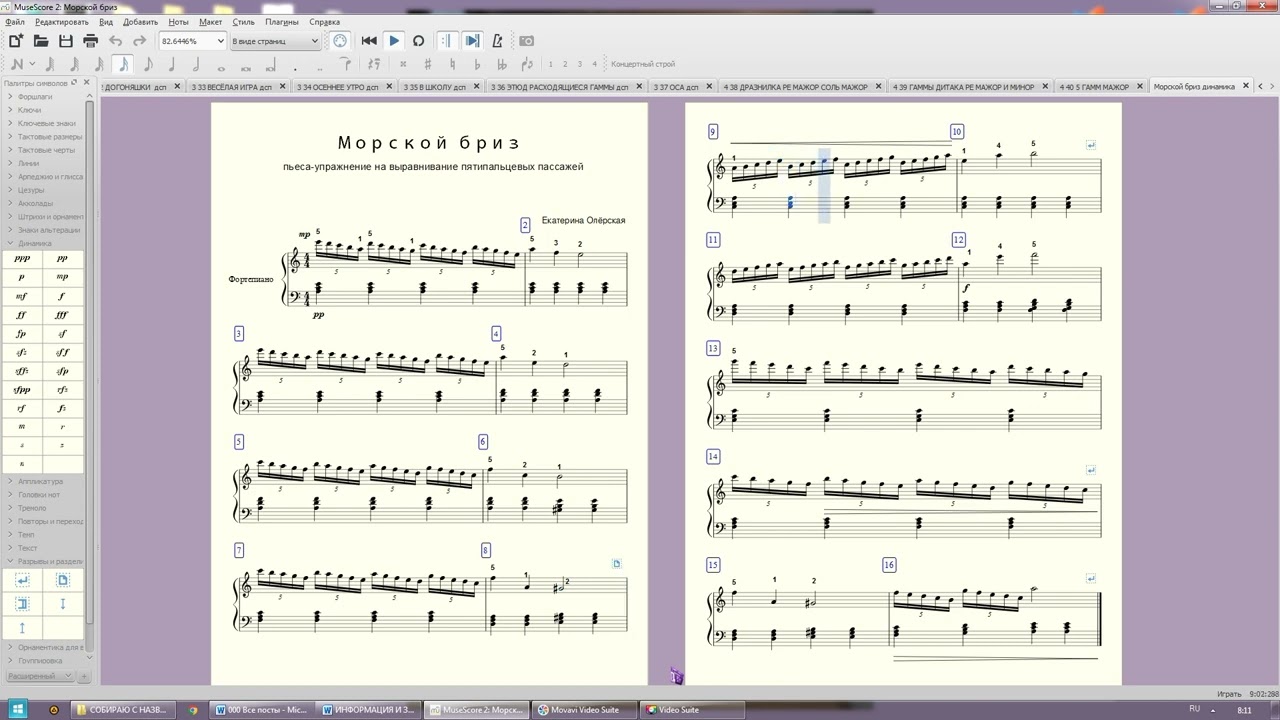Open the Стиль menu
The image size is (1280, 720).
(x=243, y=21)
